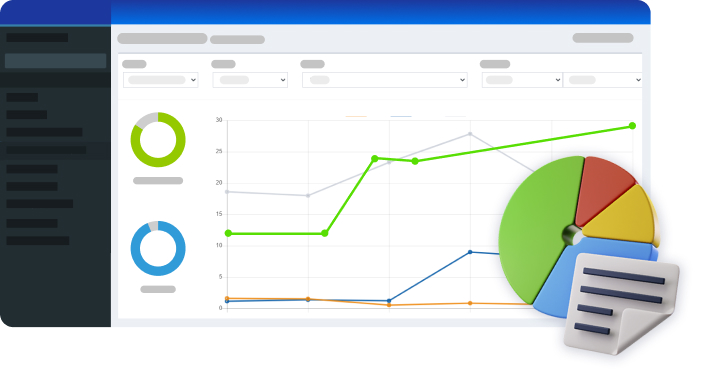The height and width of the screenshot is (381, 707).
Task: Click the page title breadcrumb link
Action: click(162, 38)
